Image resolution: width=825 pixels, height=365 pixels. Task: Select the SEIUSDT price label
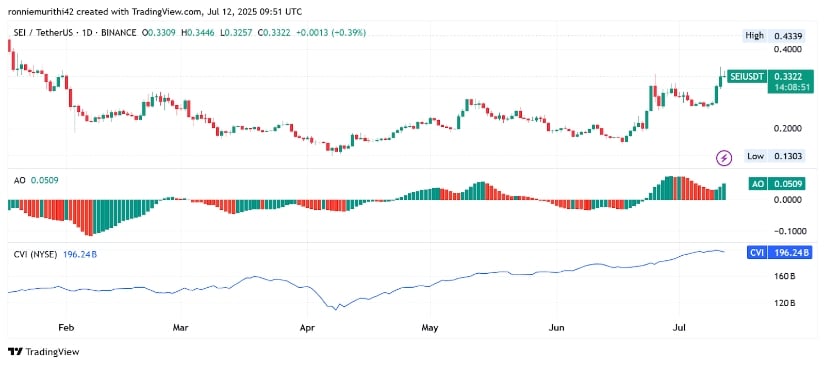tap(747, 76)
